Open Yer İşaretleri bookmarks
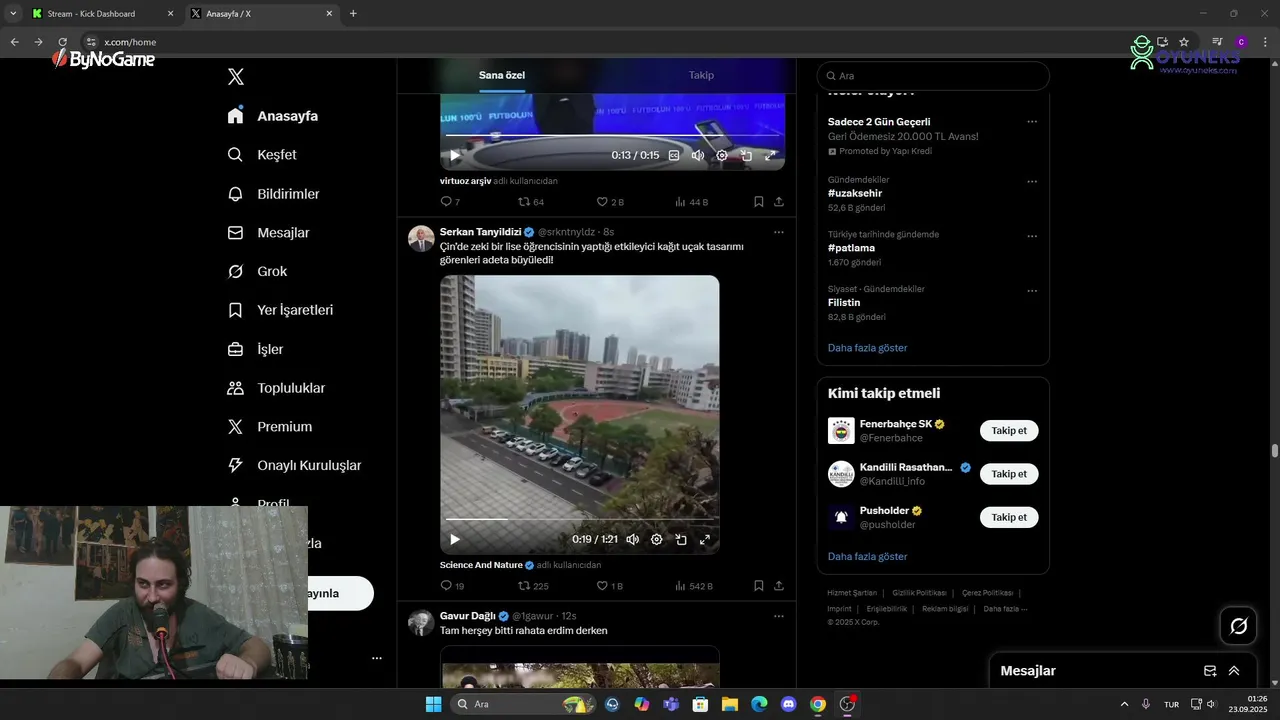1280x720 pixels. click(280, 310)
